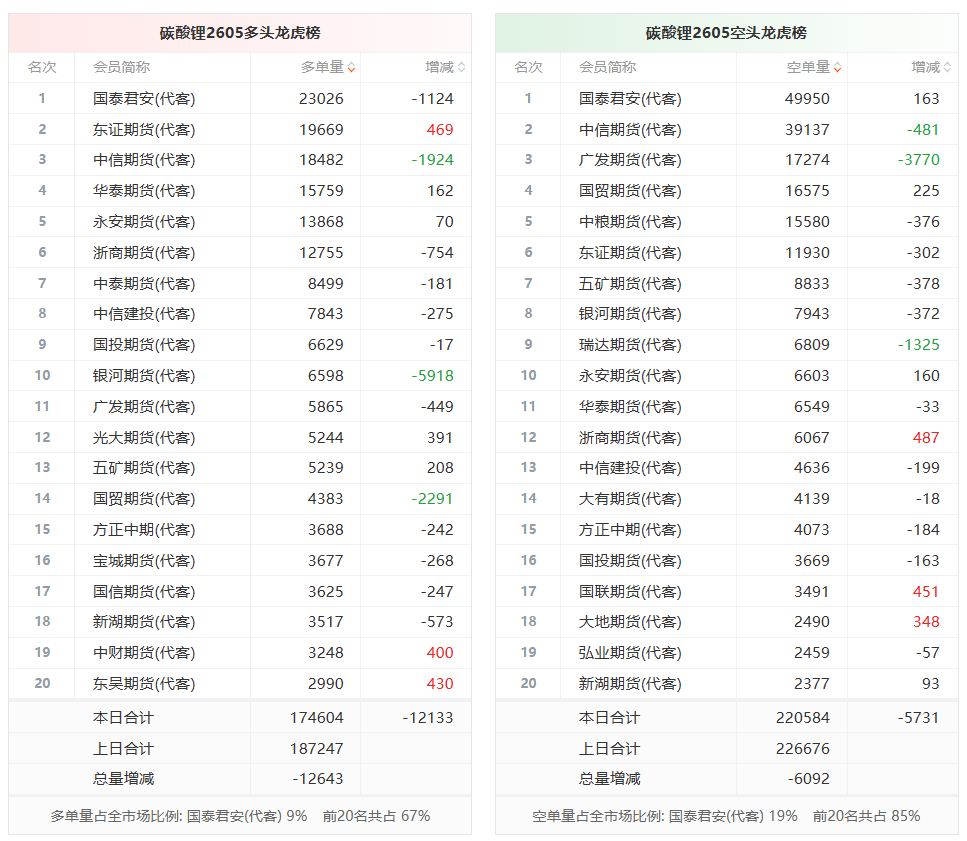Click previous day long total 187247

point(316,749)
